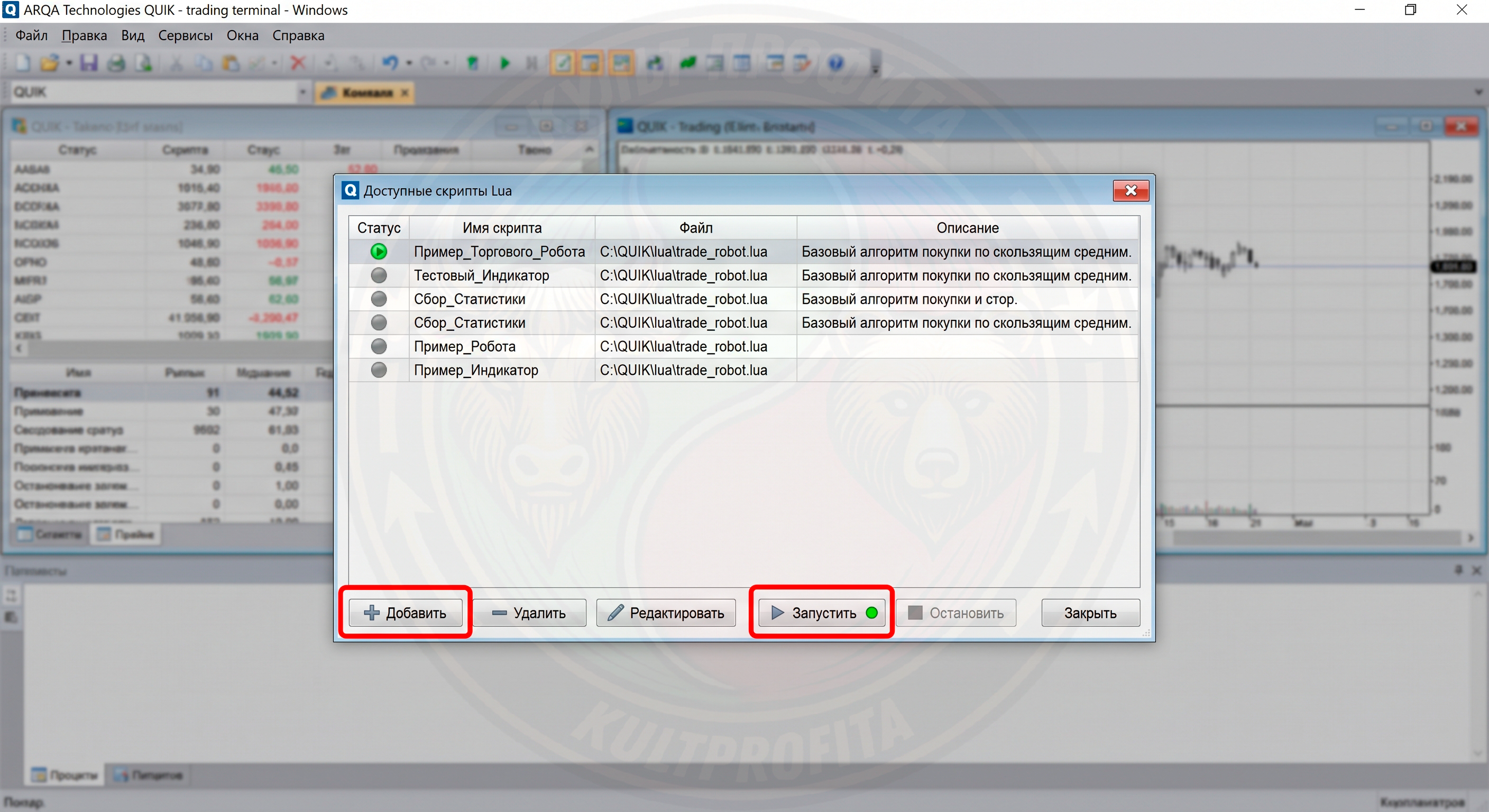Click the file path in Тестовый_Индикатор row
The image size is (1489, 812).
point(684,275)
